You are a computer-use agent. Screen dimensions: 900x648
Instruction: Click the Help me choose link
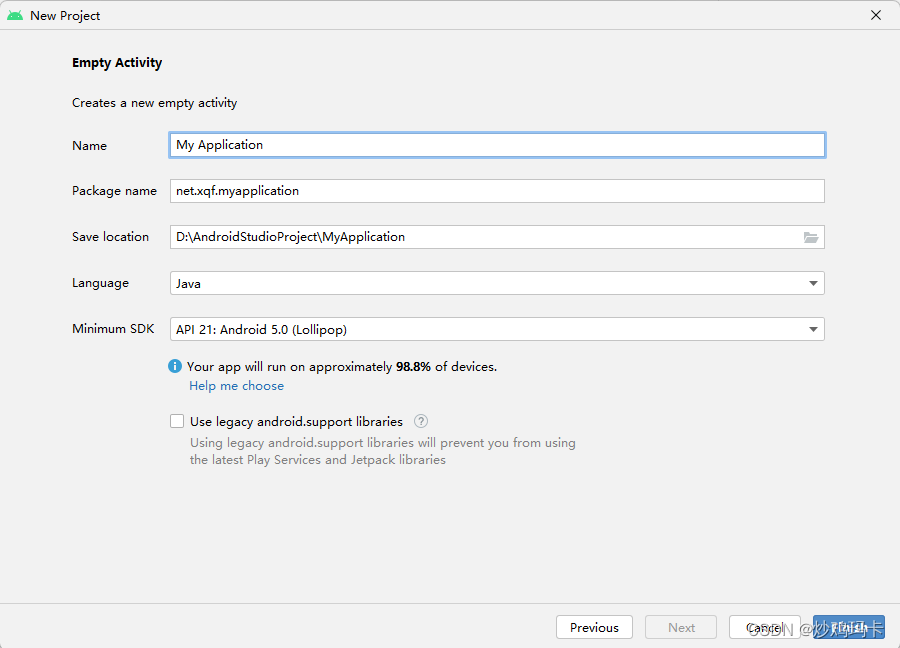[236, 386]
